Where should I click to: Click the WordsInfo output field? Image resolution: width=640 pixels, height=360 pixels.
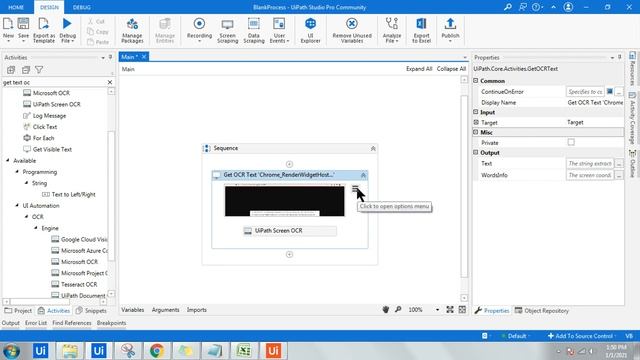coord(590,175)
